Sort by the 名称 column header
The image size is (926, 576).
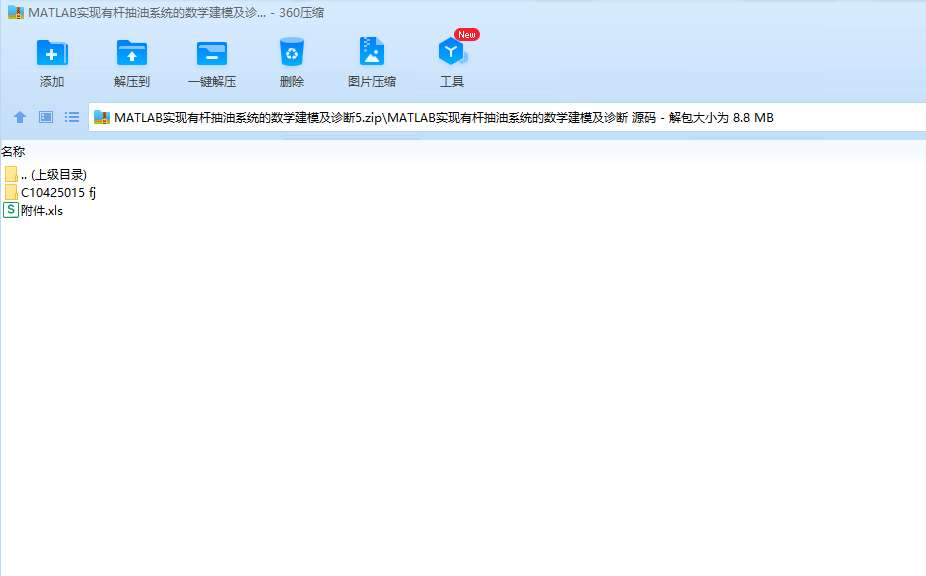(13, 152)
